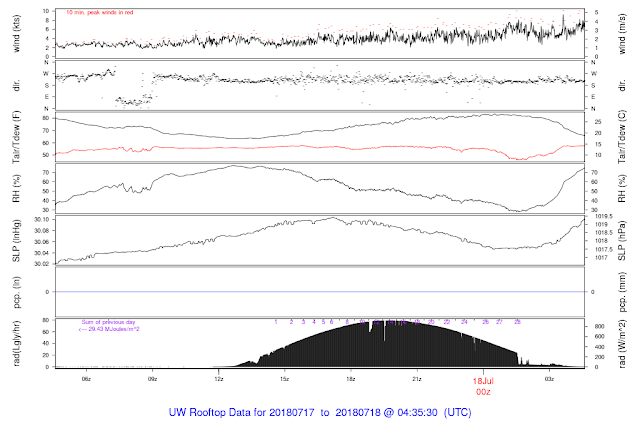The height and width of the screenshot is (438, 640).
Task: Click the '10 min. peak winds in red' note
Action: pyautogui.click(x=100, y=13)
